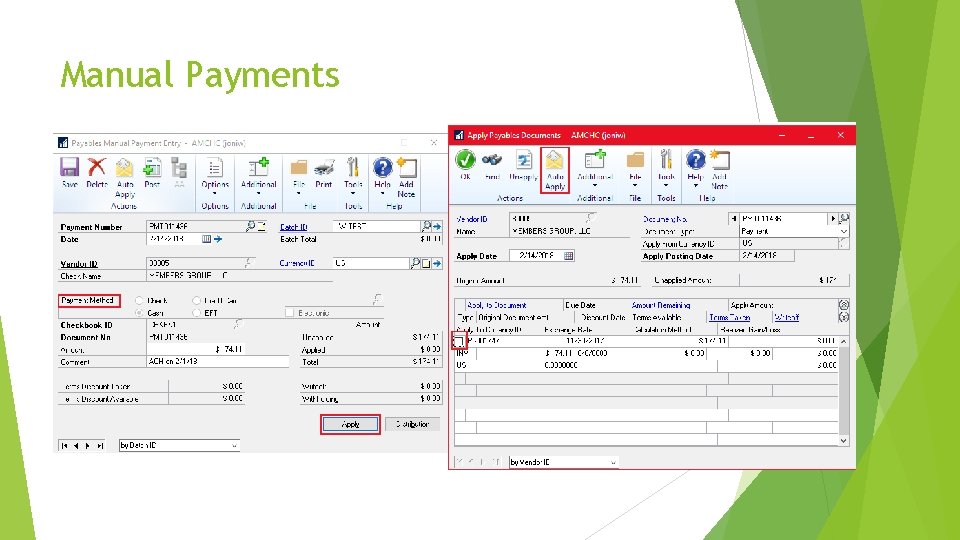The height and width of the screenshot is (540, 960).
Task: Click the Apply to Document column header
Action: (x=497, y=305)
